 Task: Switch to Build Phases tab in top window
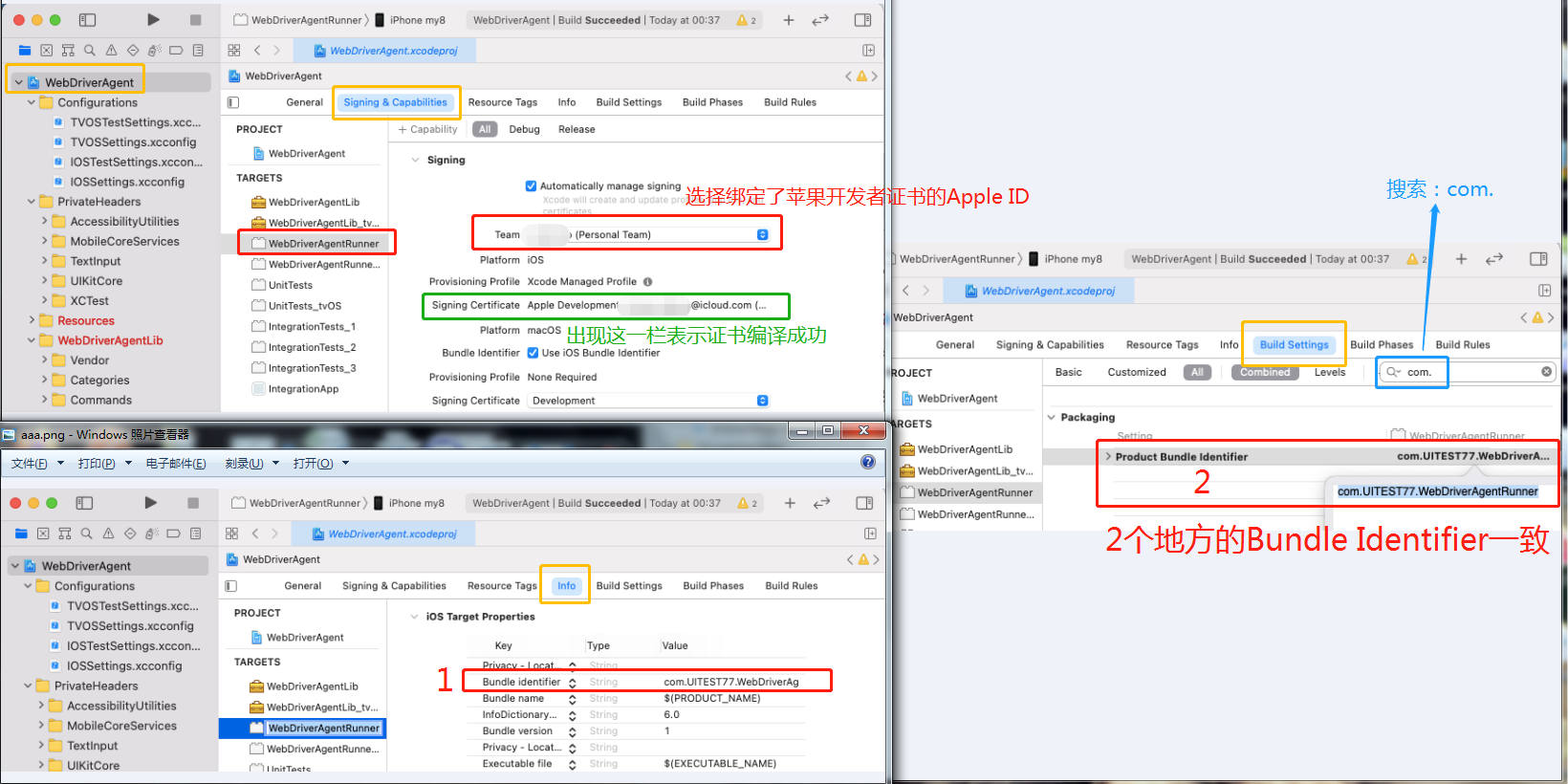712,102
